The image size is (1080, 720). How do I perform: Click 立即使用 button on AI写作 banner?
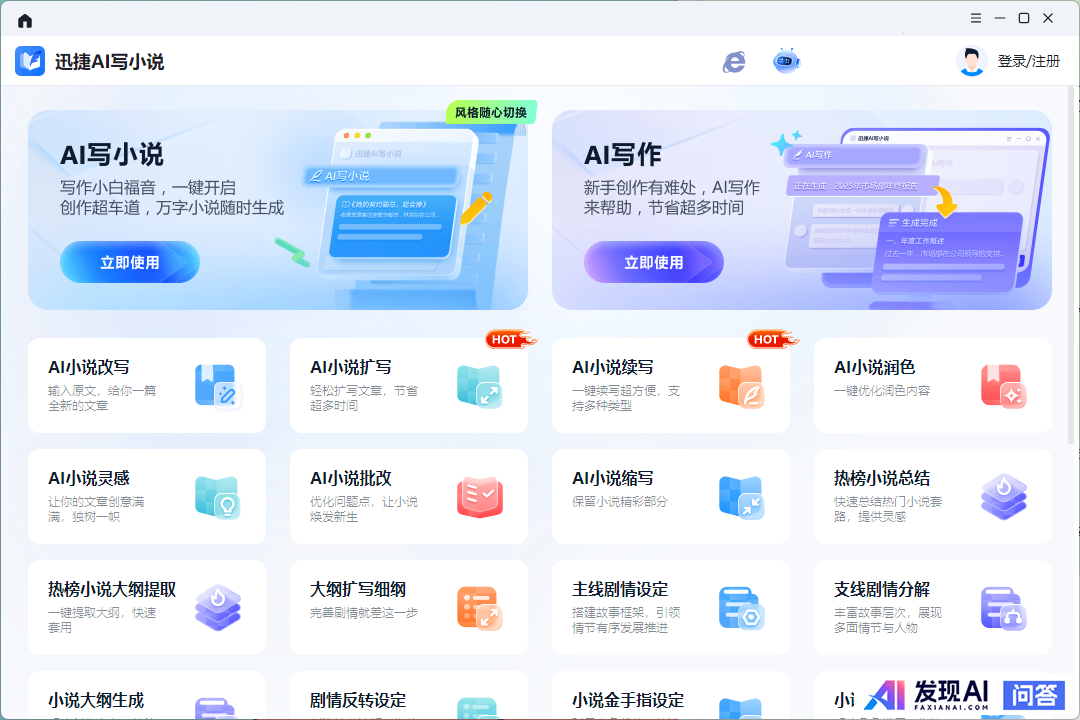tap(654, 263)
